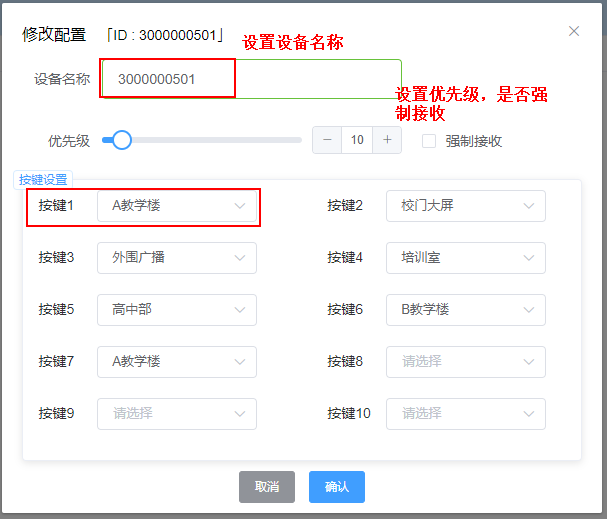Screen dimensions: 607x519
Task: Open 按键5 dropdown showing 高中部
Action: pos(176,310)
